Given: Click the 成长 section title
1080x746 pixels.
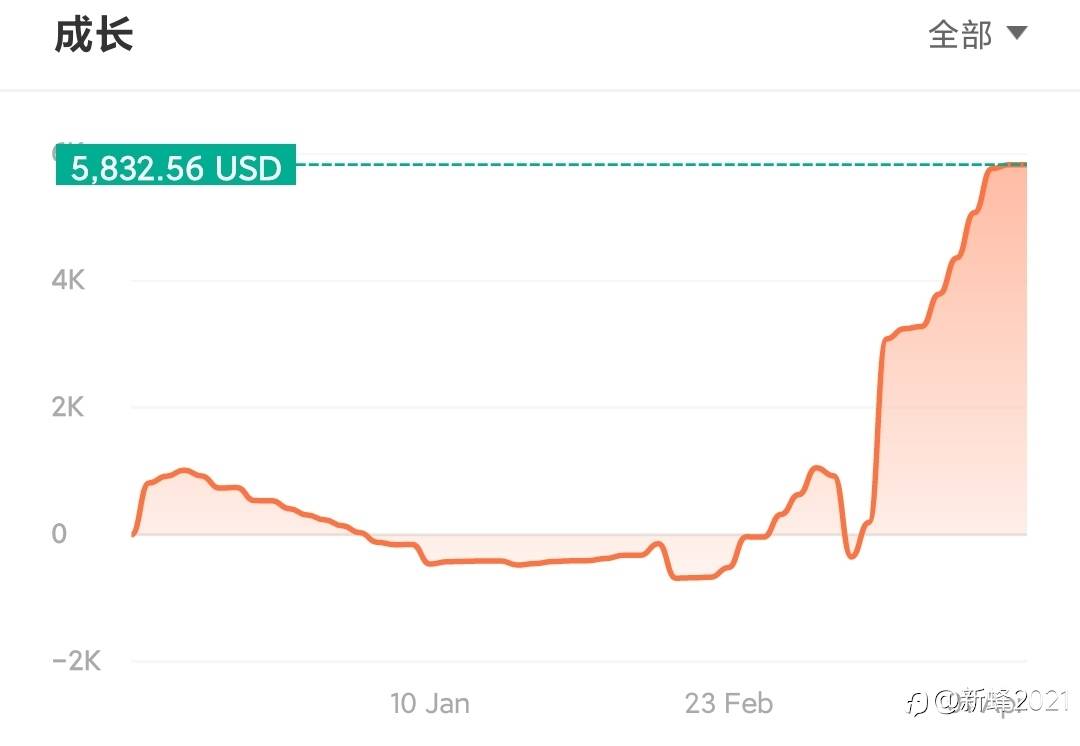Looking at the screenshot, I should pos(93,35).
